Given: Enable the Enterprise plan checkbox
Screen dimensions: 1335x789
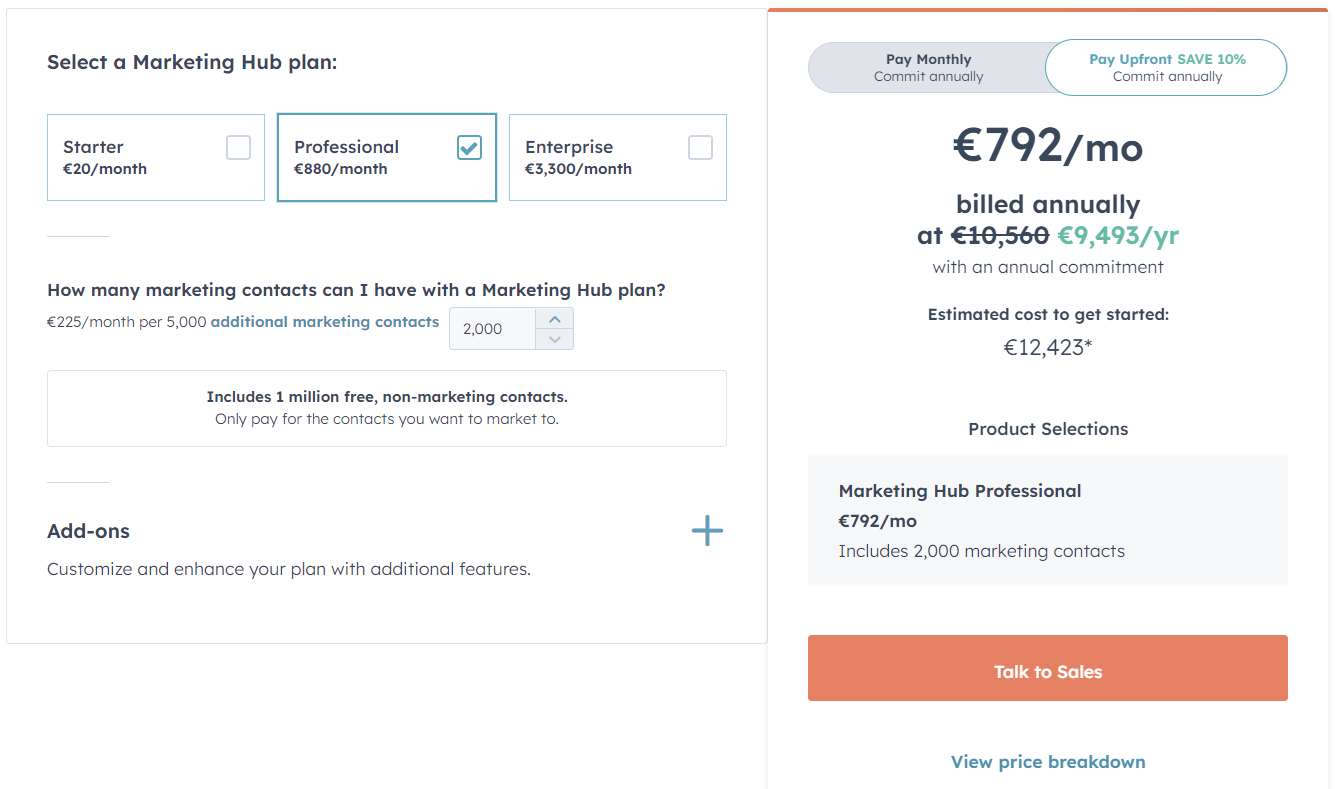Looking at the screenshot, I should [700, 146].
